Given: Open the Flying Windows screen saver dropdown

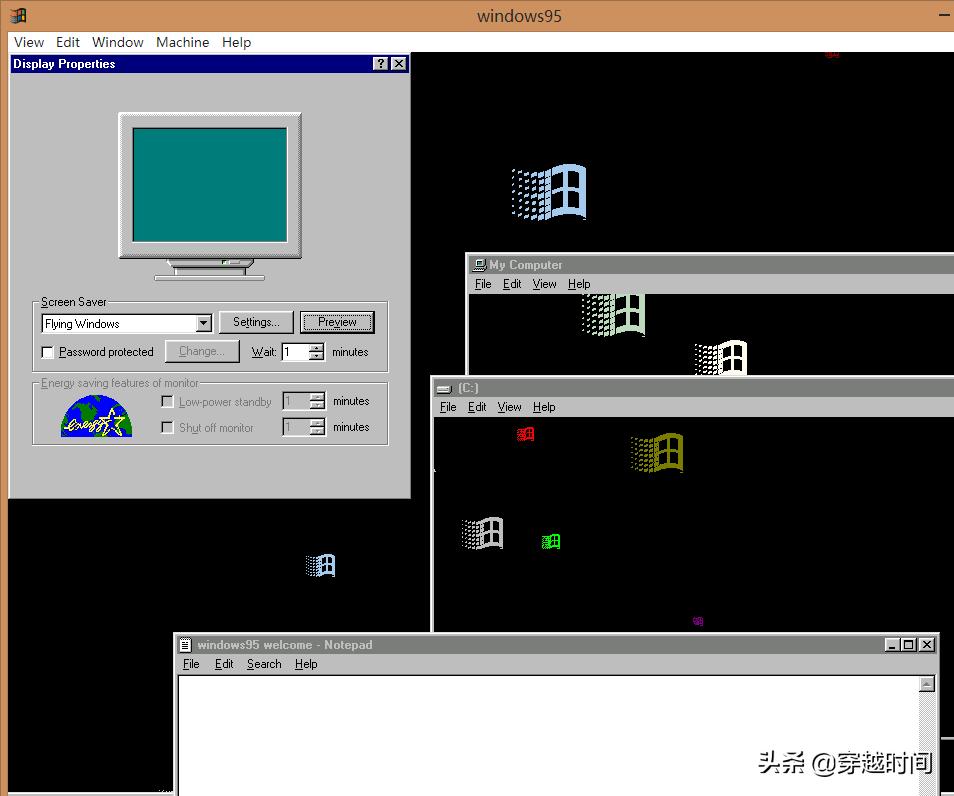Looking at the screenshot, I should [203, 322].
